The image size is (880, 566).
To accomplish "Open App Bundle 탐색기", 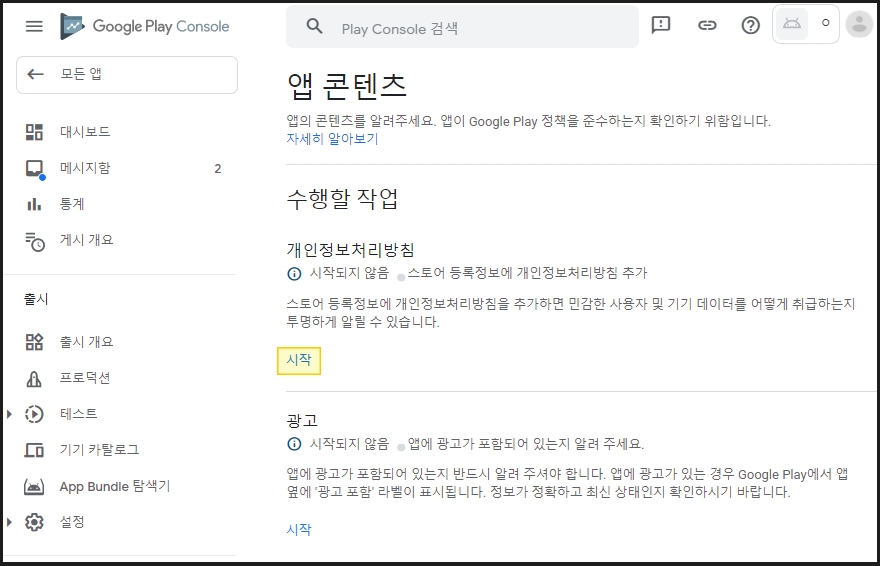I will pyautogui.click(x=114, y=486).
